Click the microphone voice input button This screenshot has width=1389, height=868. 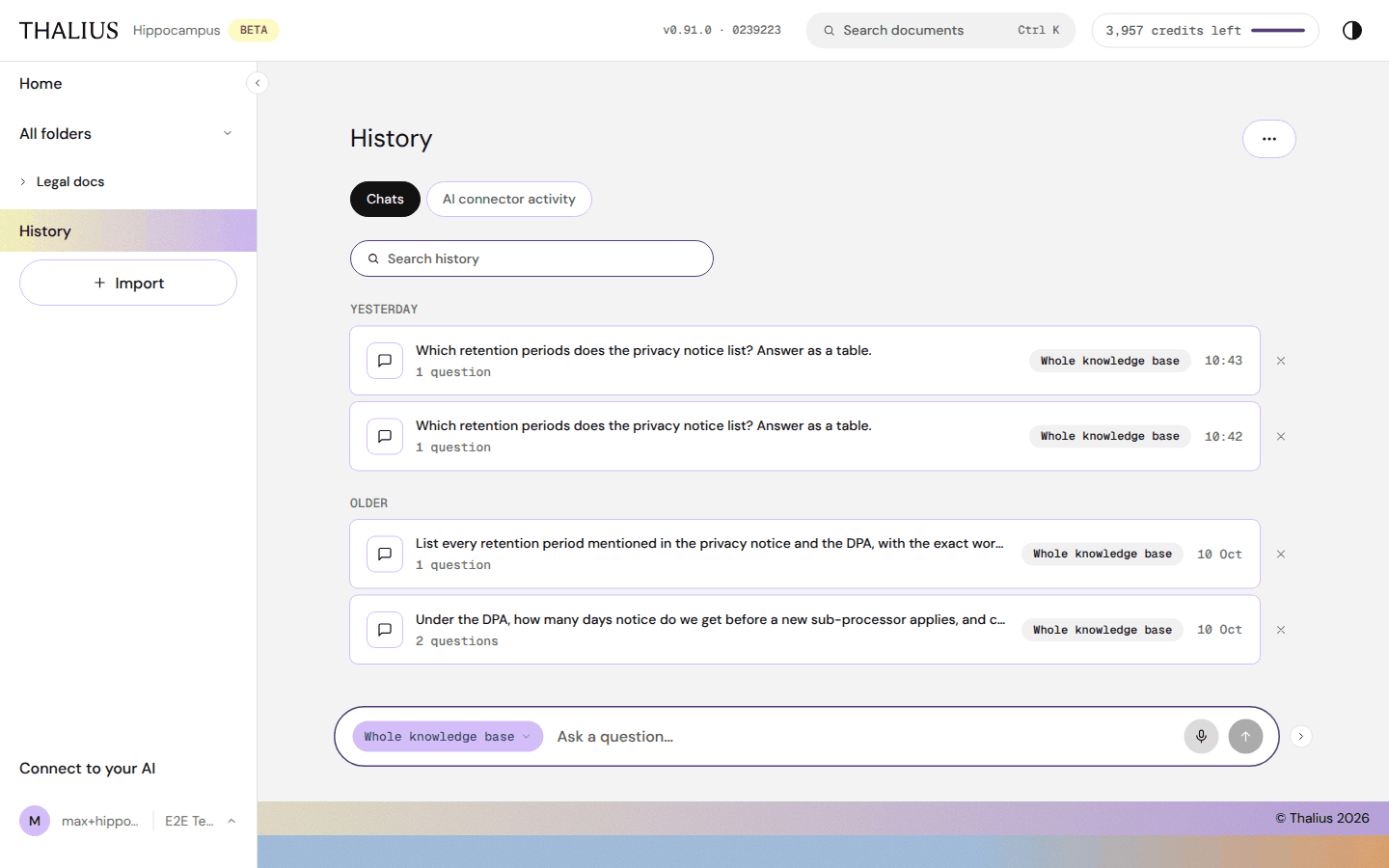pos(1201,736)
